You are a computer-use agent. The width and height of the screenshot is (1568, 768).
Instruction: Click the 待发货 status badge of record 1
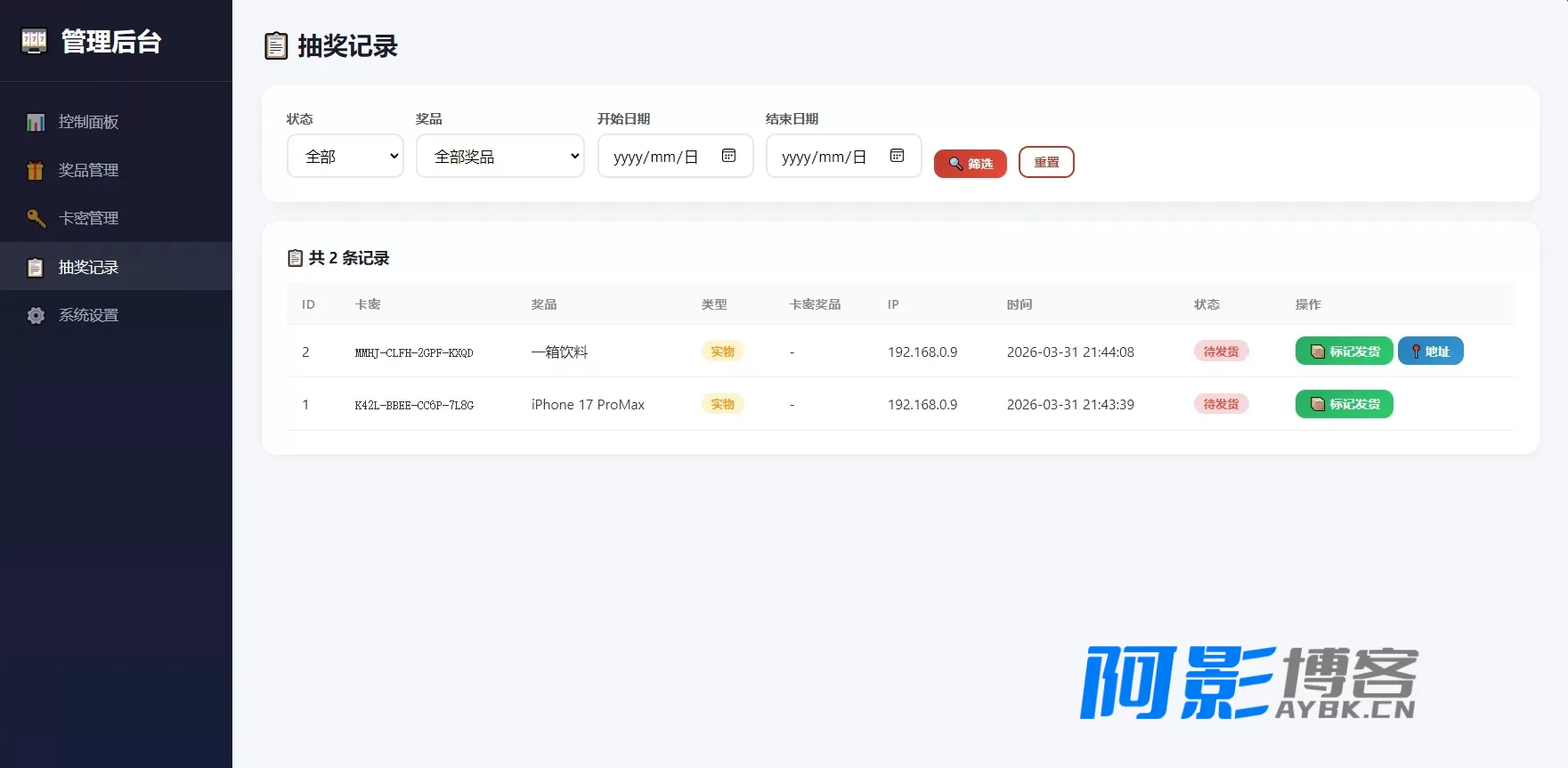[1222, 404]
